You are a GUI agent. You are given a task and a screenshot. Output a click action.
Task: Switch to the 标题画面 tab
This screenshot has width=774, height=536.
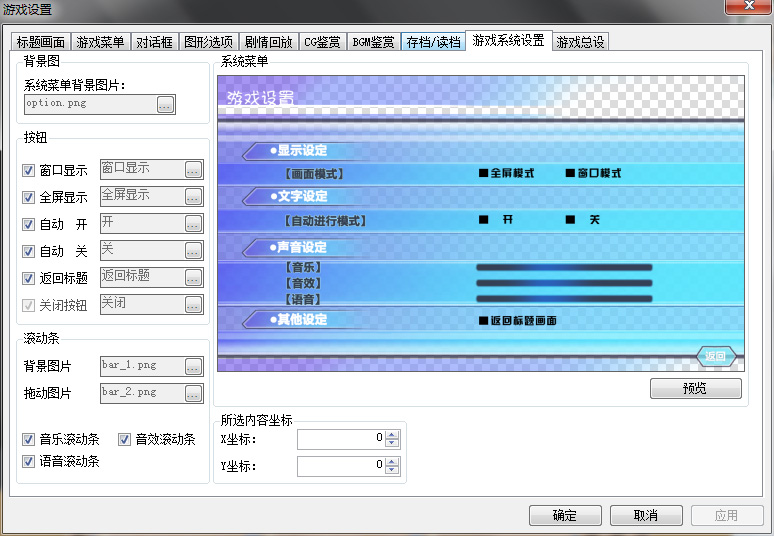[x=40, y=42]
